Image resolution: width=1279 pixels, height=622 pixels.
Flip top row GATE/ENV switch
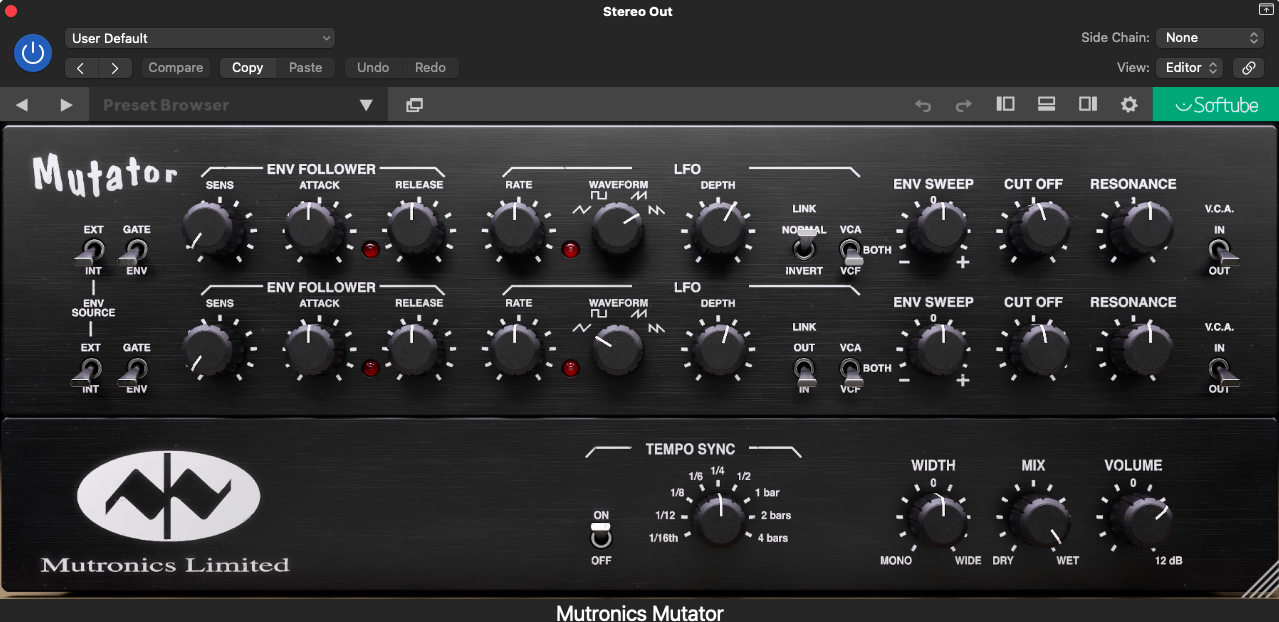pos(135,251)
